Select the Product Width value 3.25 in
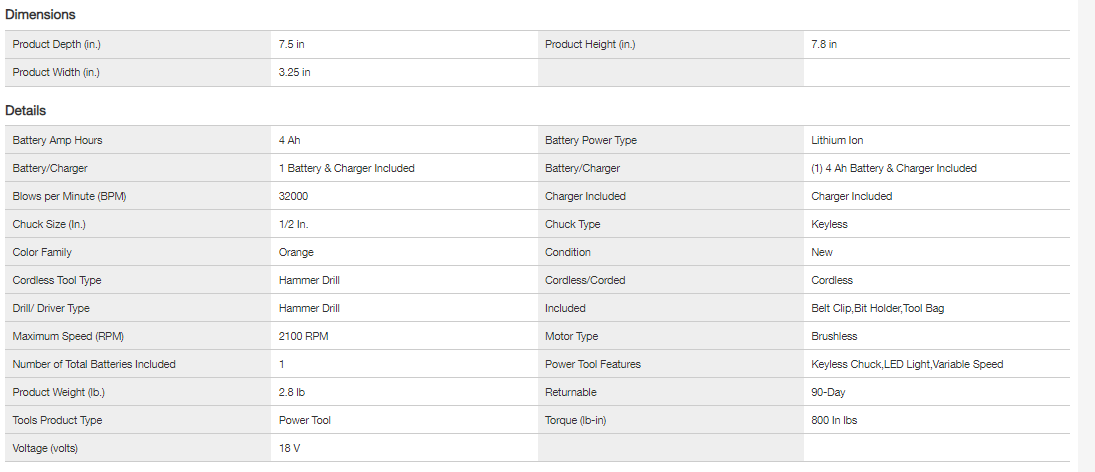This screenshot has height=472, width=1095. tap(294, 72)
